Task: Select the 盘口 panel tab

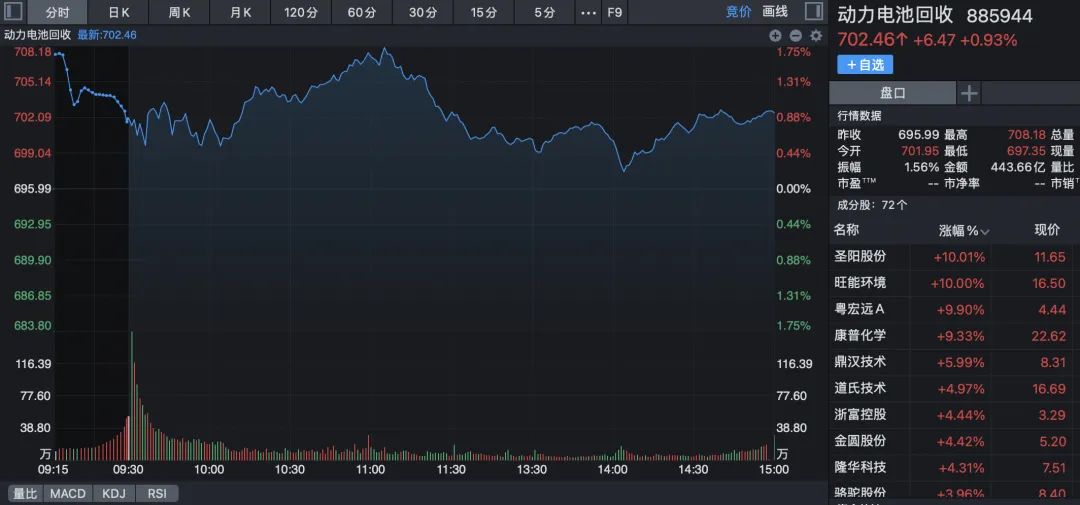Action: click(893, 93)
